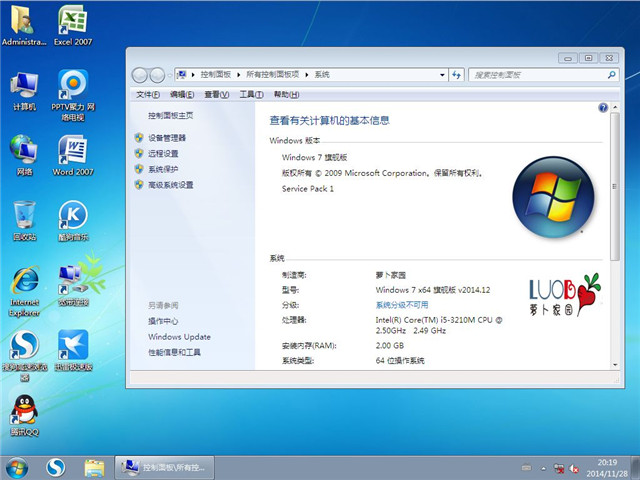Screen dimensions: 640x480
Task: Click the 系统分级不可用 link
Action: 402,305
